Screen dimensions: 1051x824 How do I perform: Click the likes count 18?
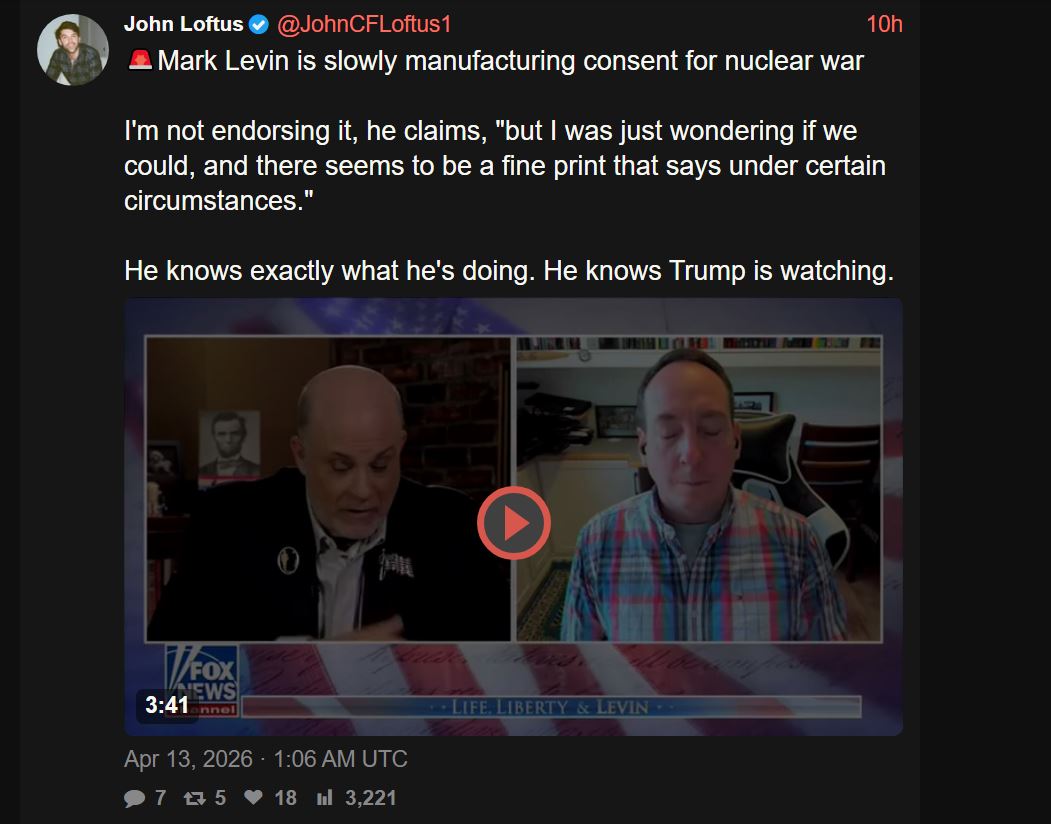tap(286, 798)
